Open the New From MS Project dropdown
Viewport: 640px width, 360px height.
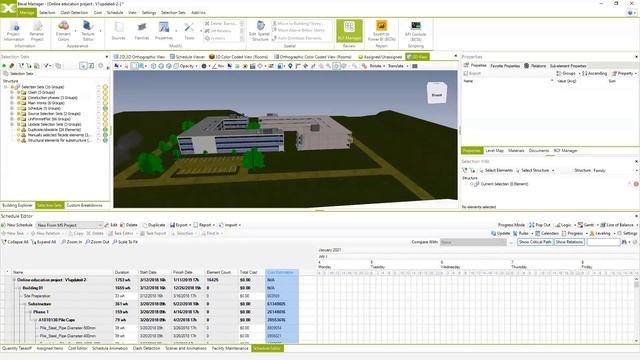tap(69, 225)
